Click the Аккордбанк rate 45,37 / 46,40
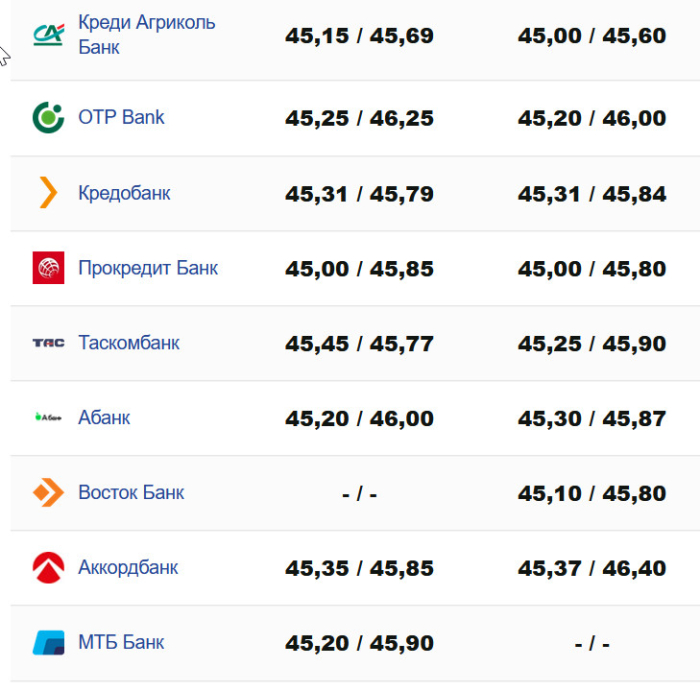 [592, 568]
